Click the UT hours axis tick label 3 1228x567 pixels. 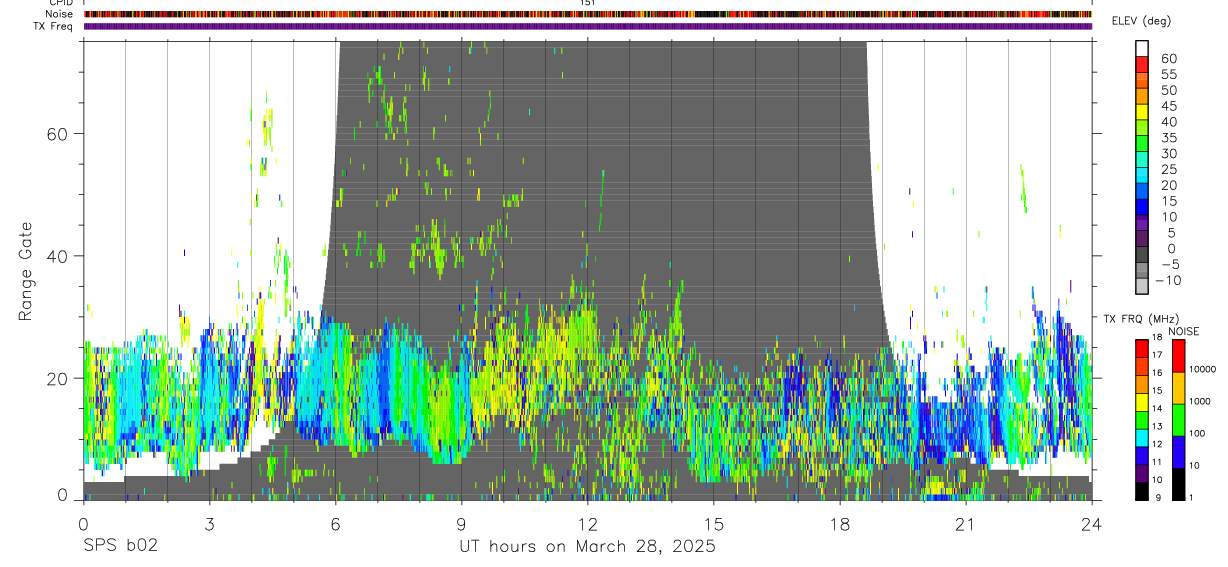tap(209, 523)
